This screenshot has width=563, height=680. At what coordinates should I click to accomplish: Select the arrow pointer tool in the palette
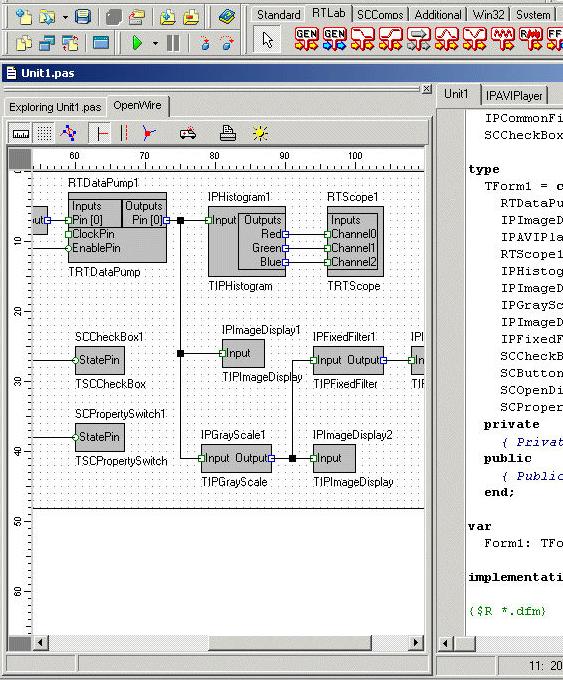point(267,39)
